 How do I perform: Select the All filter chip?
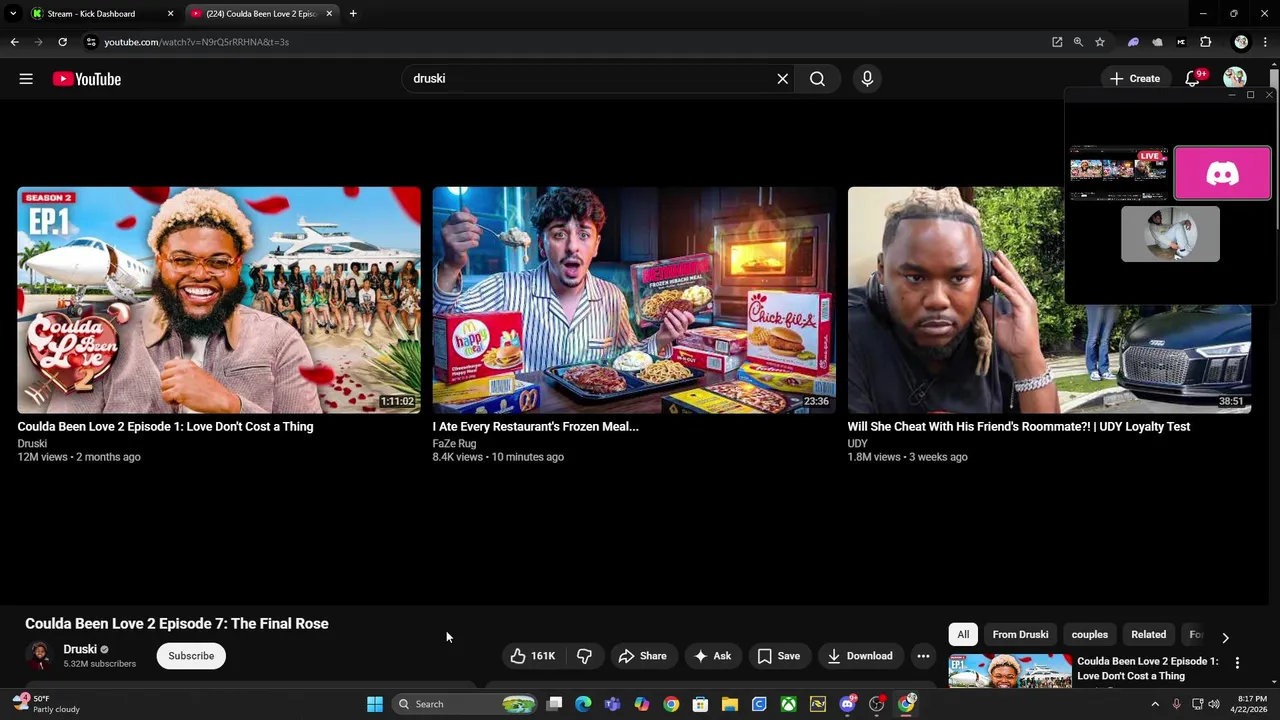point(963,634)
